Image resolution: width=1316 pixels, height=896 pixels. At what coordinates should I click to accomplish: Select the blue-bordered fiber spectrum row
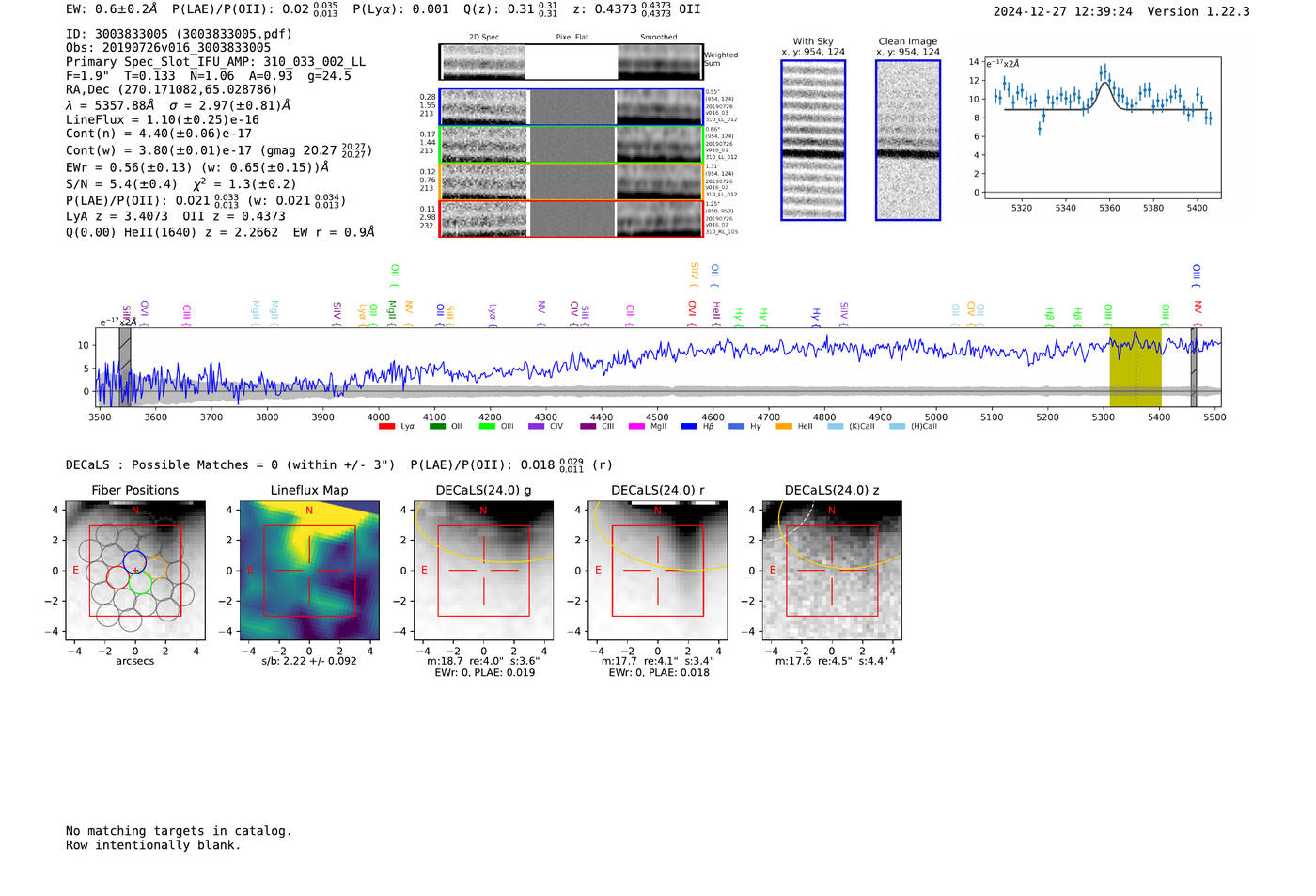(571, 107)
